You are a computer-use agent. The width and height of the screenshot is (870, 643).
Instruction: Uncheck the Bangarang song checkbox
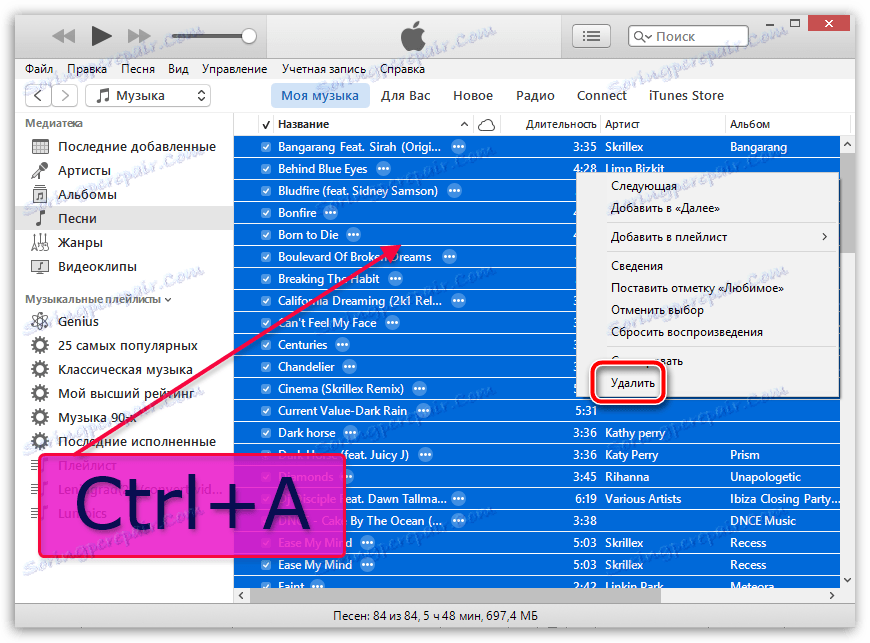pyautogui.click(x=266, y=147)
